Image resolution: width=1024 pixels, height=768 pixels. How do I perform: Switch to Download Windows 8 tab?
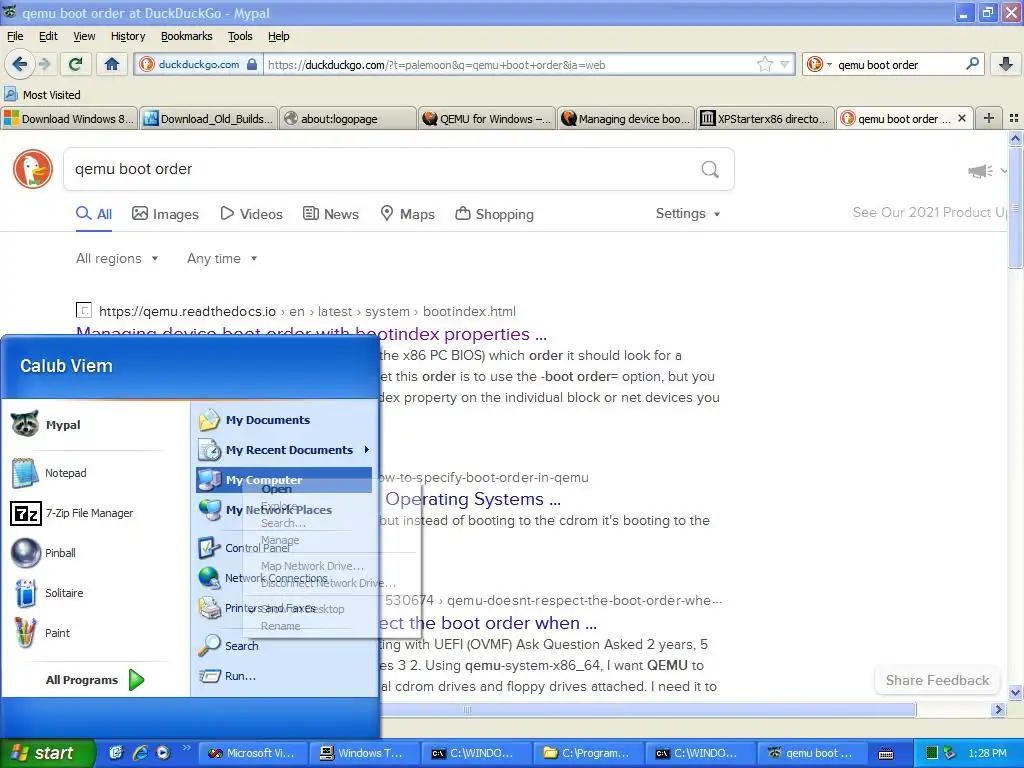click(69, 118)
